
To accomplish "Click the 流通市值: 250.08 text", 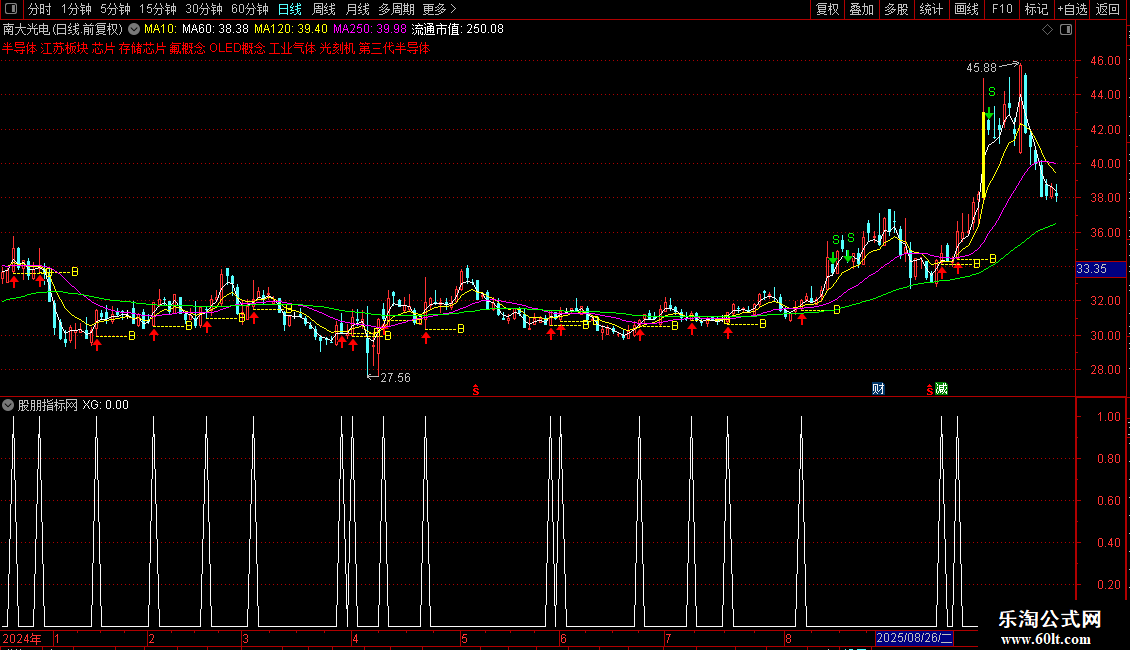I will pyautogui.click(x=458, y=30).
